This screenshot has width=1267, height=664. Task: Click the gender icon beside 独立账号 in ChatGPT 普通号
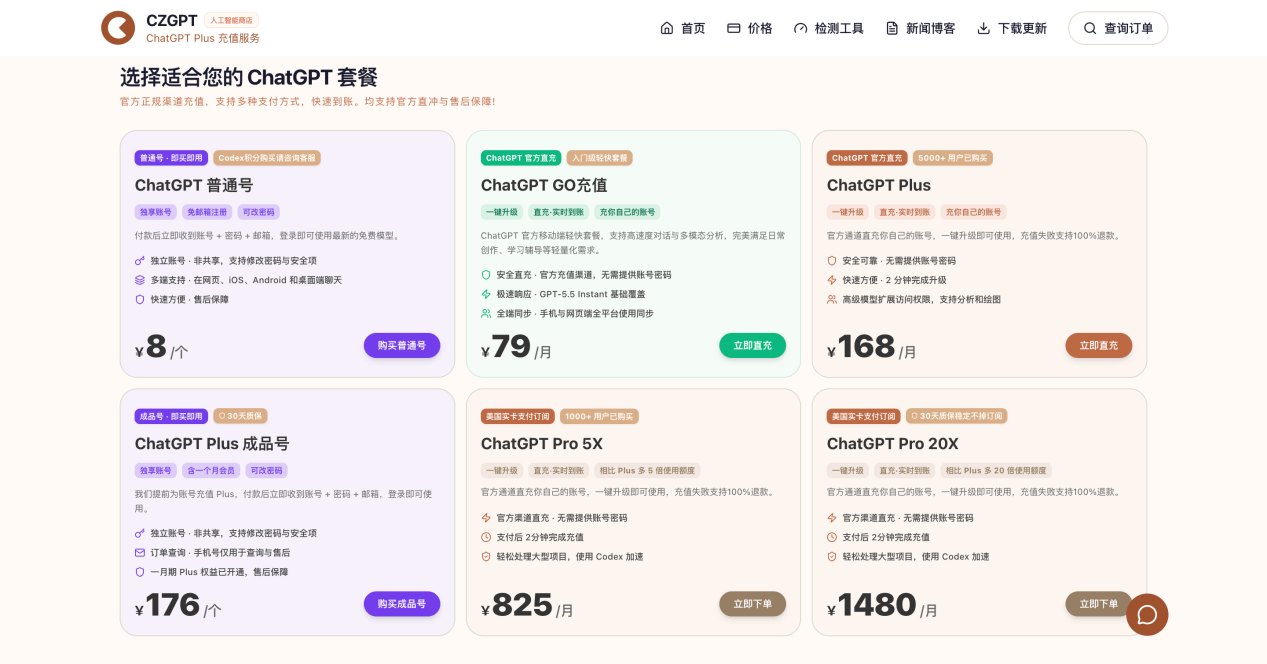(140, 261)
